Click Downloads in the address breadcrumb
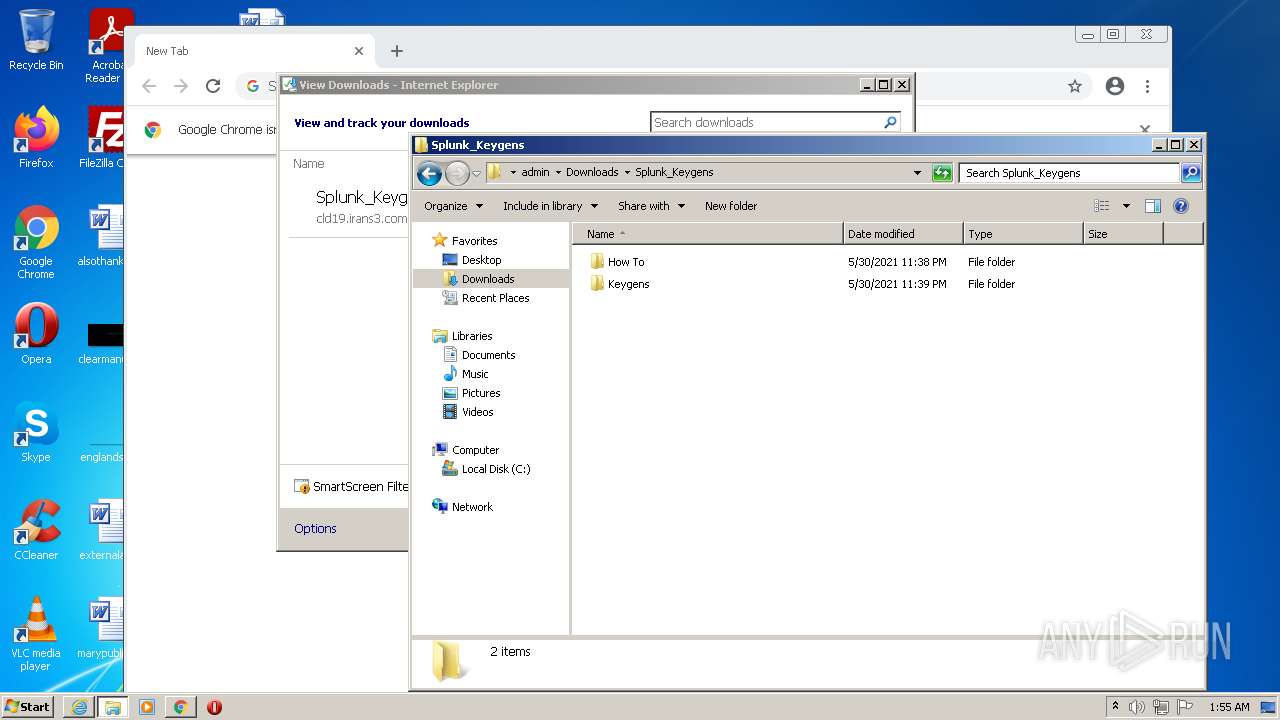This screenshot has height=720, width=1280. [592, 172]
